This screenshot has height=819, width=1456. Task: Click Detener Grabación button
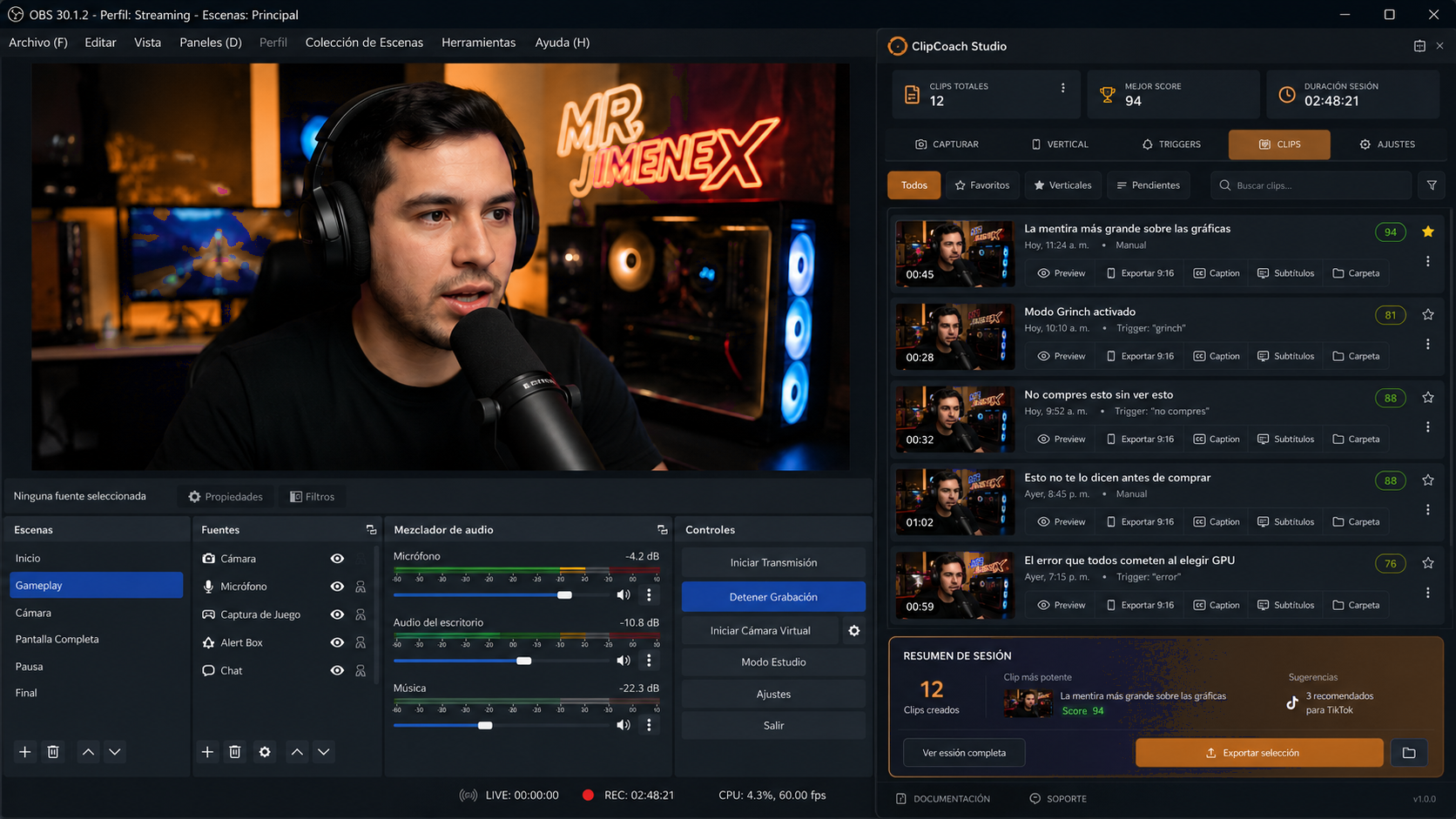pyautogui.click(x=773, y=597)
